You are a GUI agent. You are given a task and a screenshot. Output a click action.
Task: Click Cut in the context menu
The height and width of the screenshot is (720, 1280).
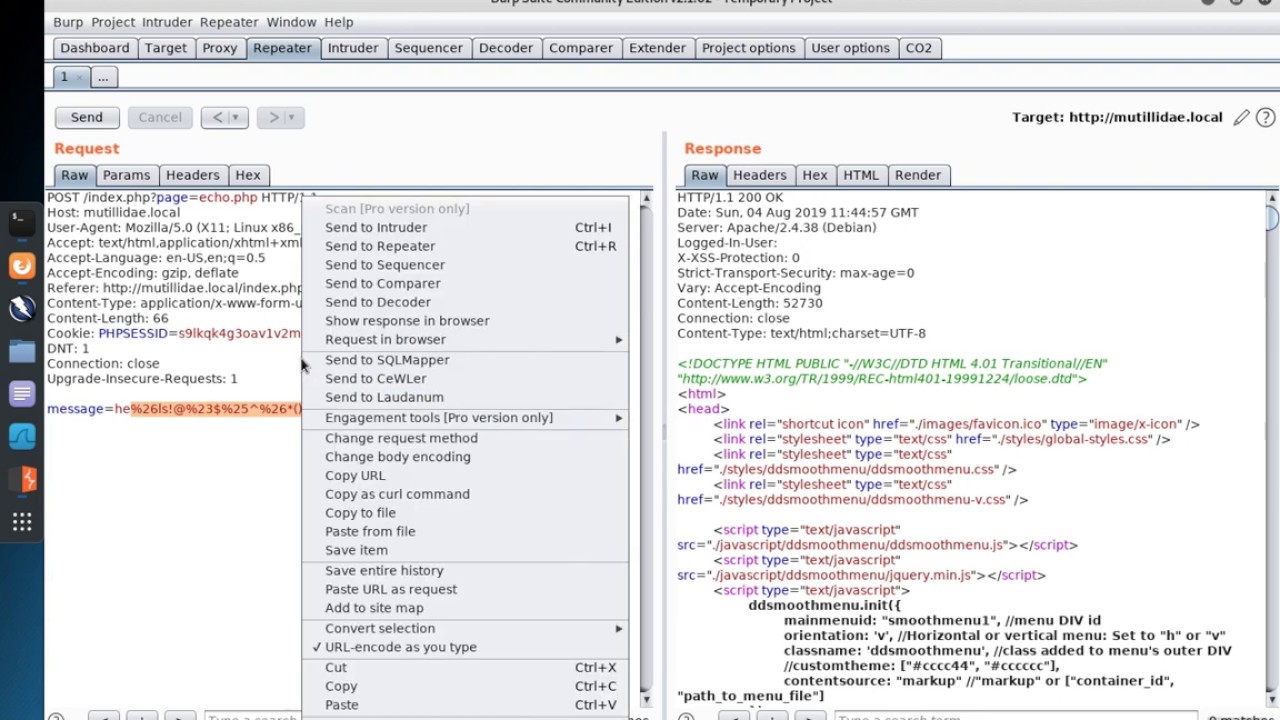466,668
